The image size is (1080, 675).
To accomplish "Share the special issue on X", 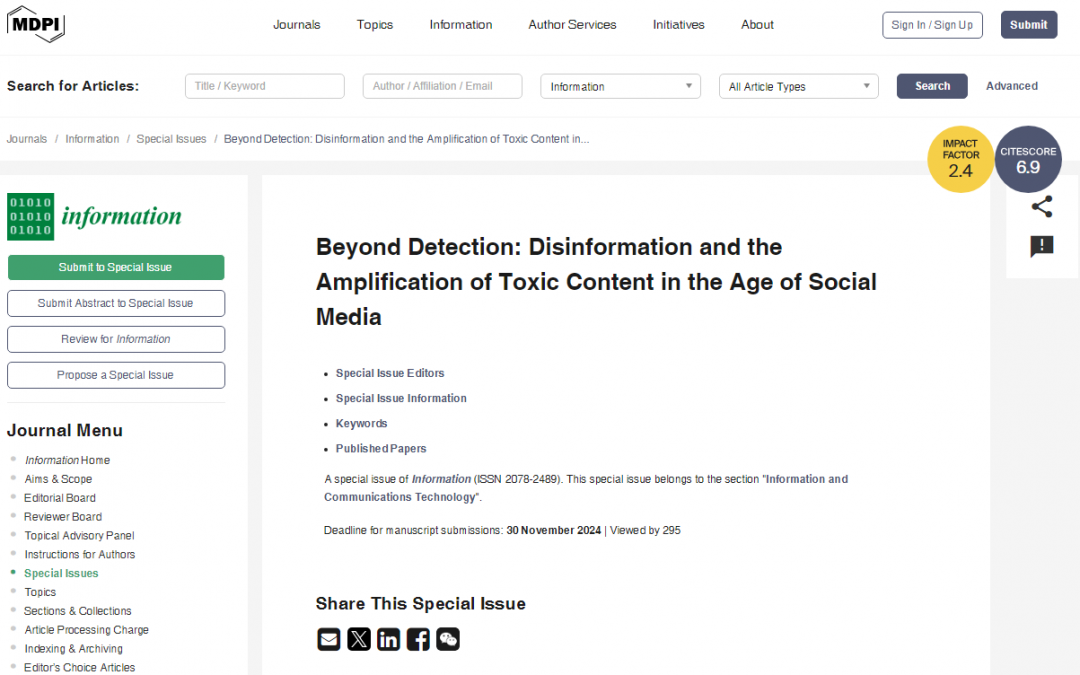I will pos(359,639).
